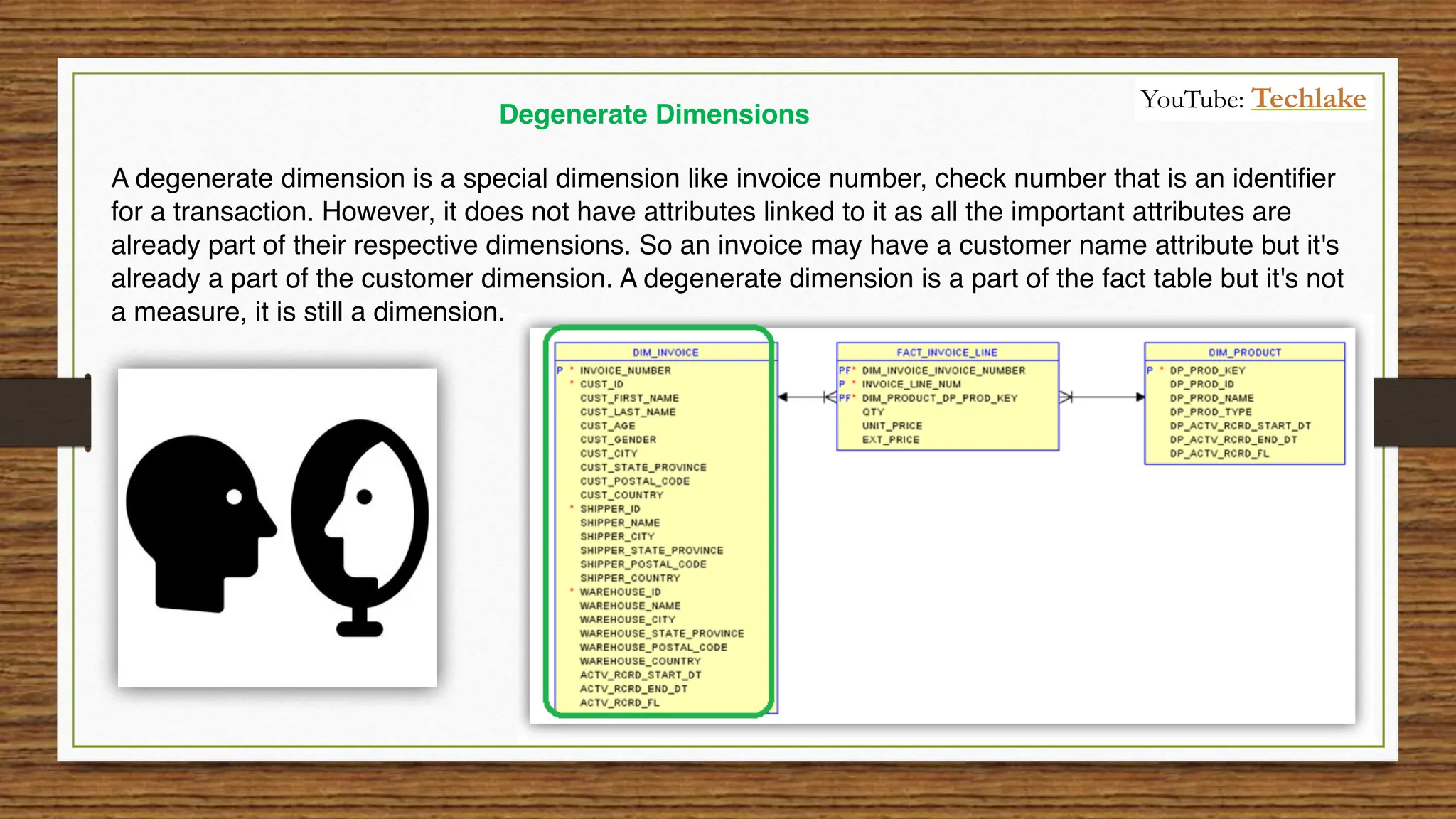Click the DIM_PRODUCT table header
Image resolution: width=1456 pixels, height=819 pixels.
coord(1245,353)
